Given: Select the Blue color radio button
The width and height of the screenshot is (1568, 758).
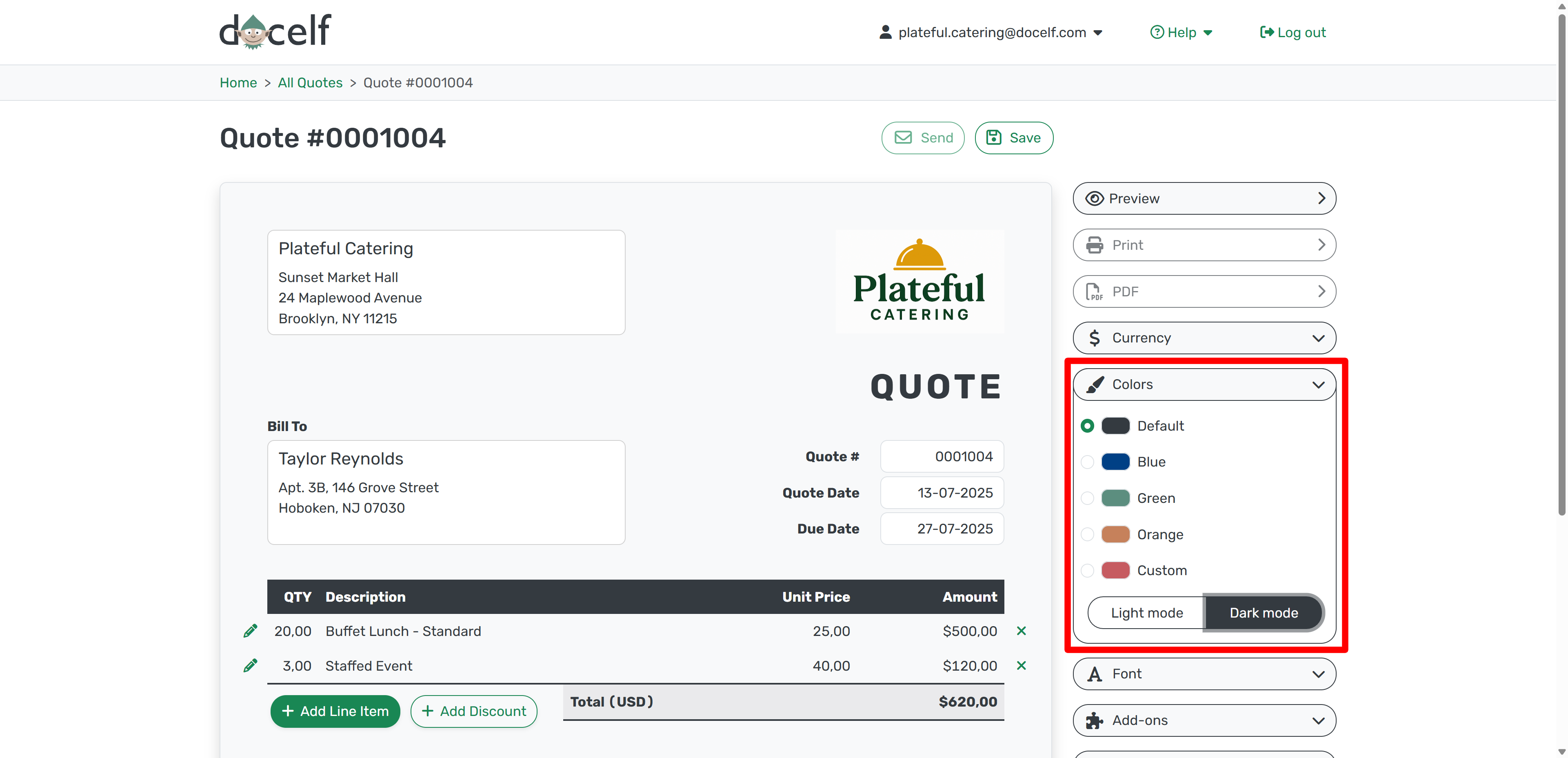Looking at the screenshot, I should [1088, 462].
